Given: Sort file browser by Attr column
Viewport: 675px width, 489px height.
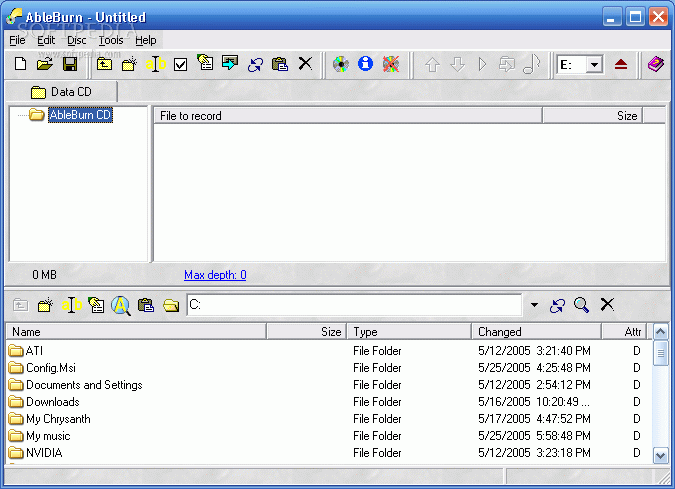Looking at the screenshot, I should point(624,331).
